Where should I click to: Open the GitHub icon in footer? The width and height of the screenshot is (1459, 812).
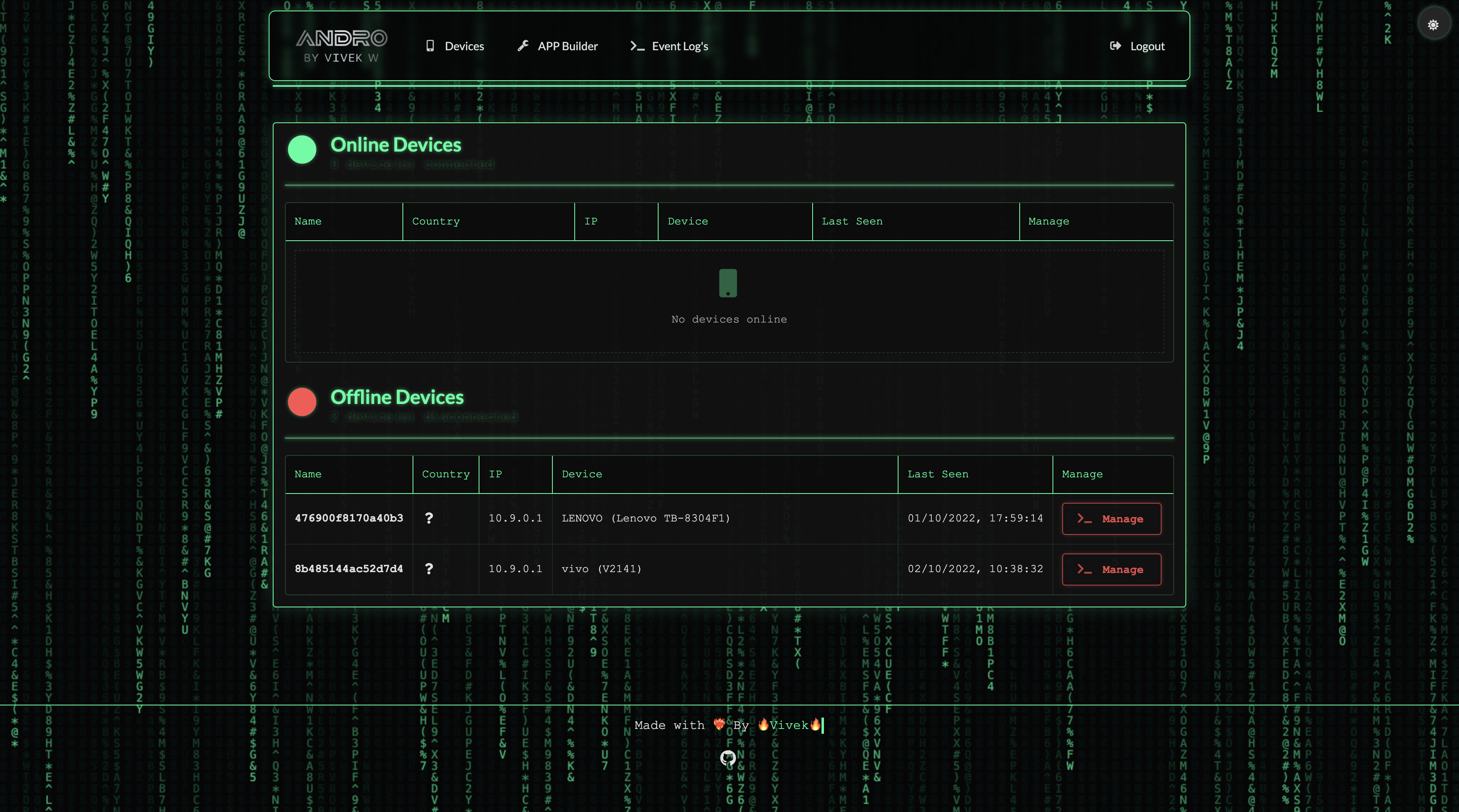(x=728, y=759)
